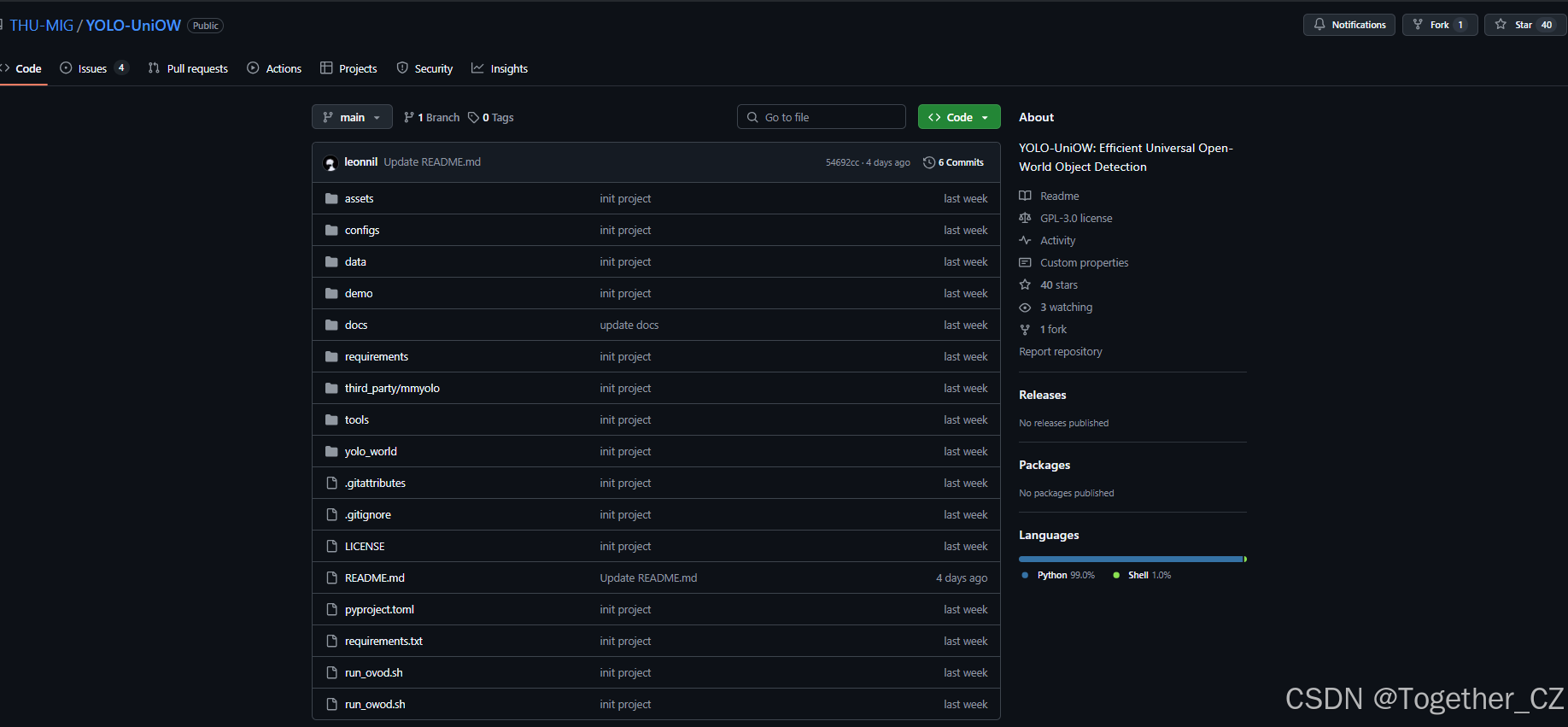
Task: Click the Notifications button
Action: point(1349,25)
